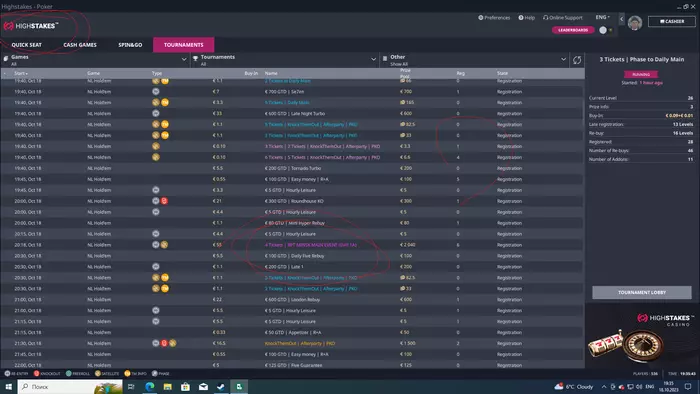Image resolution: width=700 pixels, height=394 pixels.
Task: Open the Help link
Action: 527,17
